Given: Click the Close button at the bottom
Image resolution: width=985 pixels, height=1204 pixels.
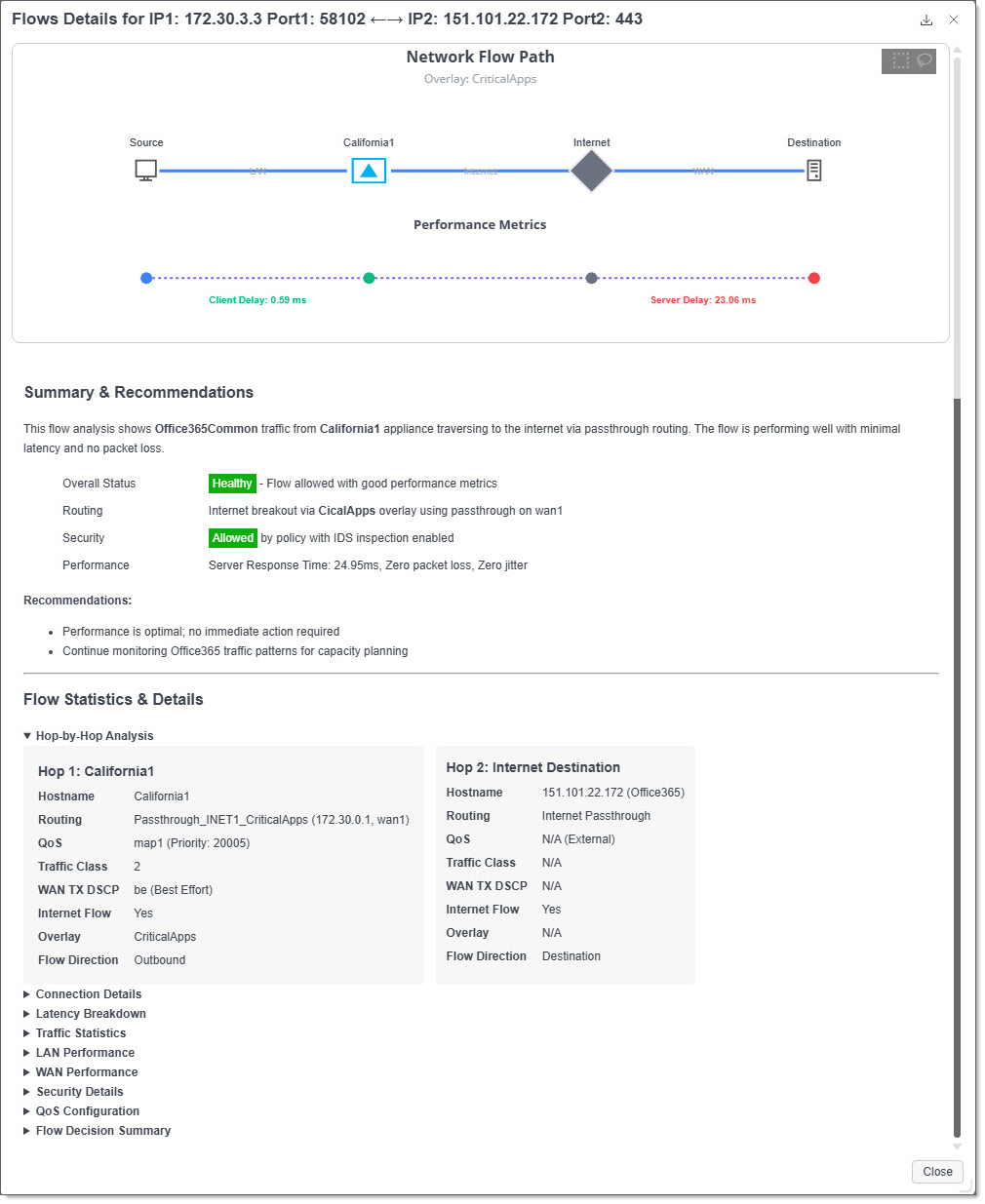Looking at the screenshot, I should point(937,1172).
